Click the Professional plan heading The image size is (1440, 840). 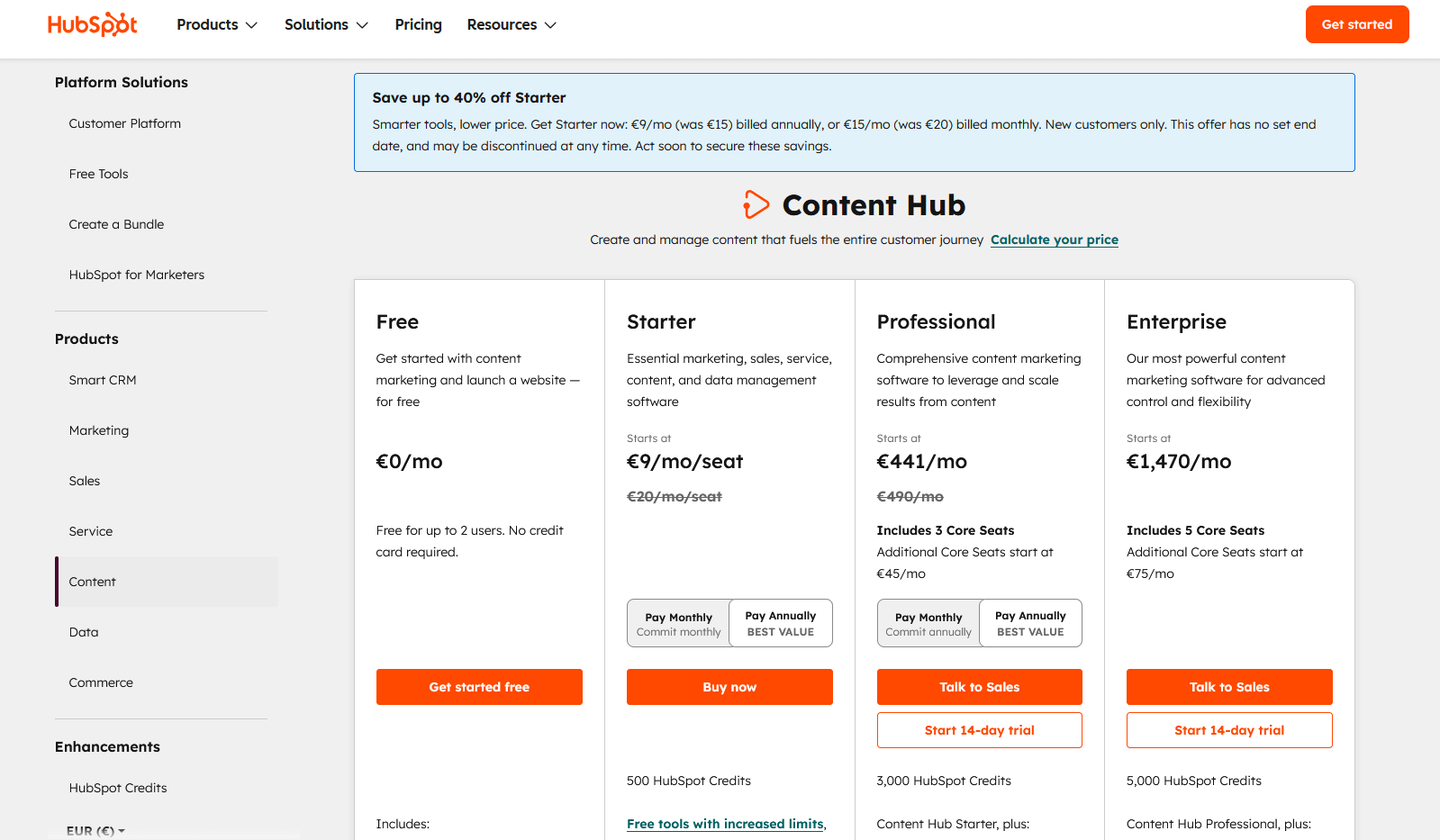point(936,321)
